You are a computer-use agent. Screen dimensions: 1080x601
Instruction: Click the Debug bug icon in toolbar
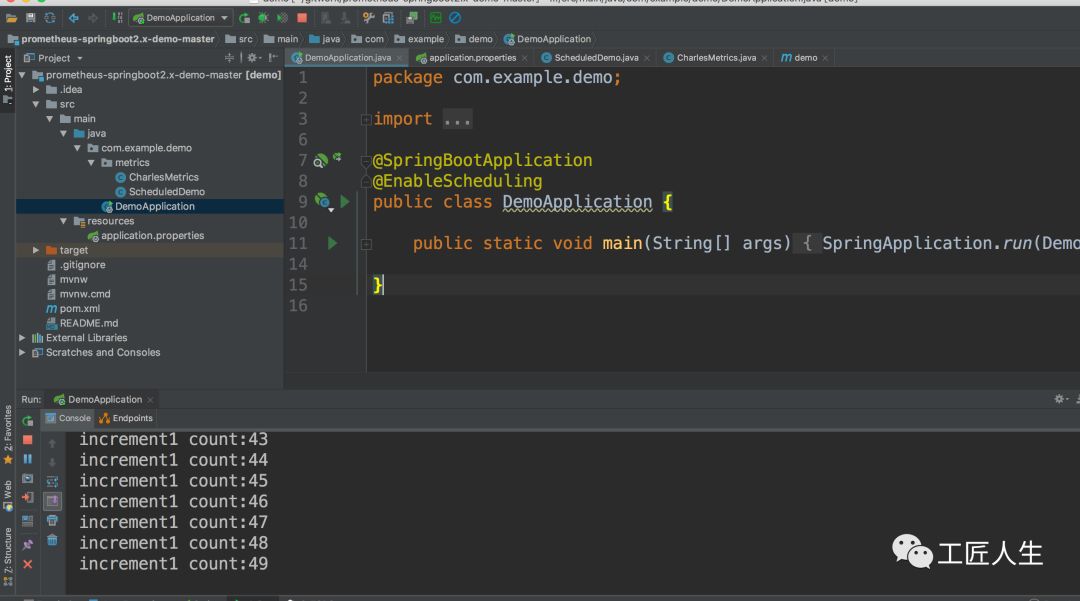point(263,18)
